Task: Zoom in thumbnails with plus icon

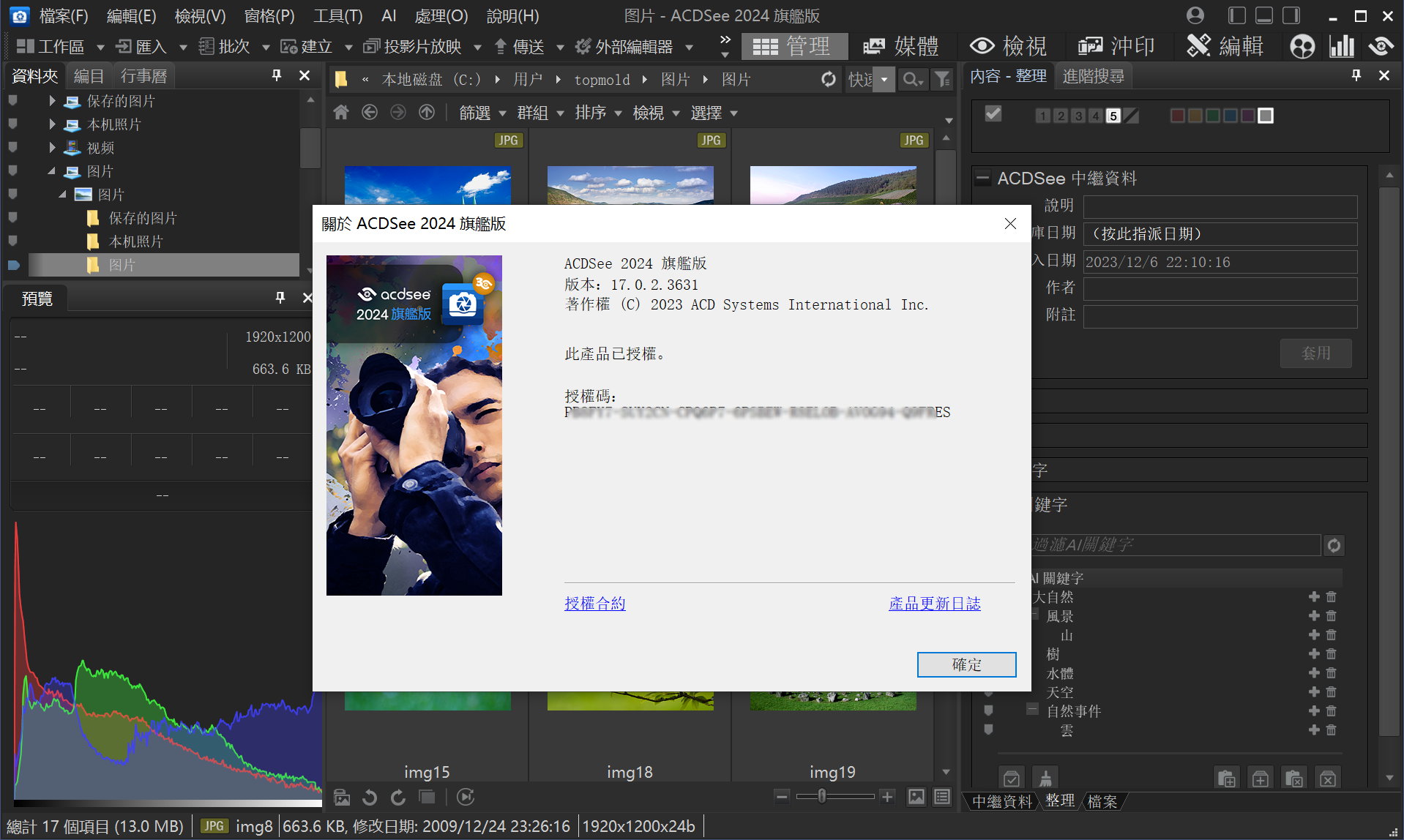Action: pyautogui.click(x=887, y=796)
